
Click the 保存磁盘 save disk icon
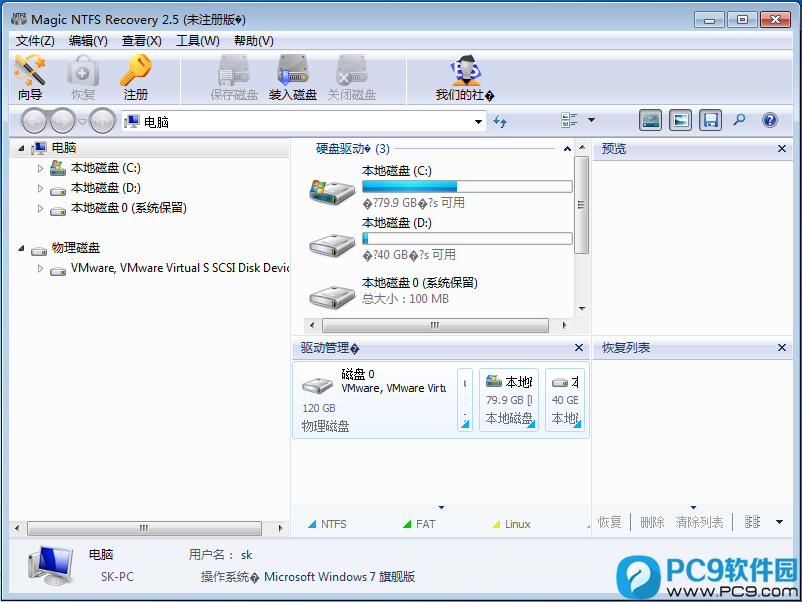coord(234,78)
